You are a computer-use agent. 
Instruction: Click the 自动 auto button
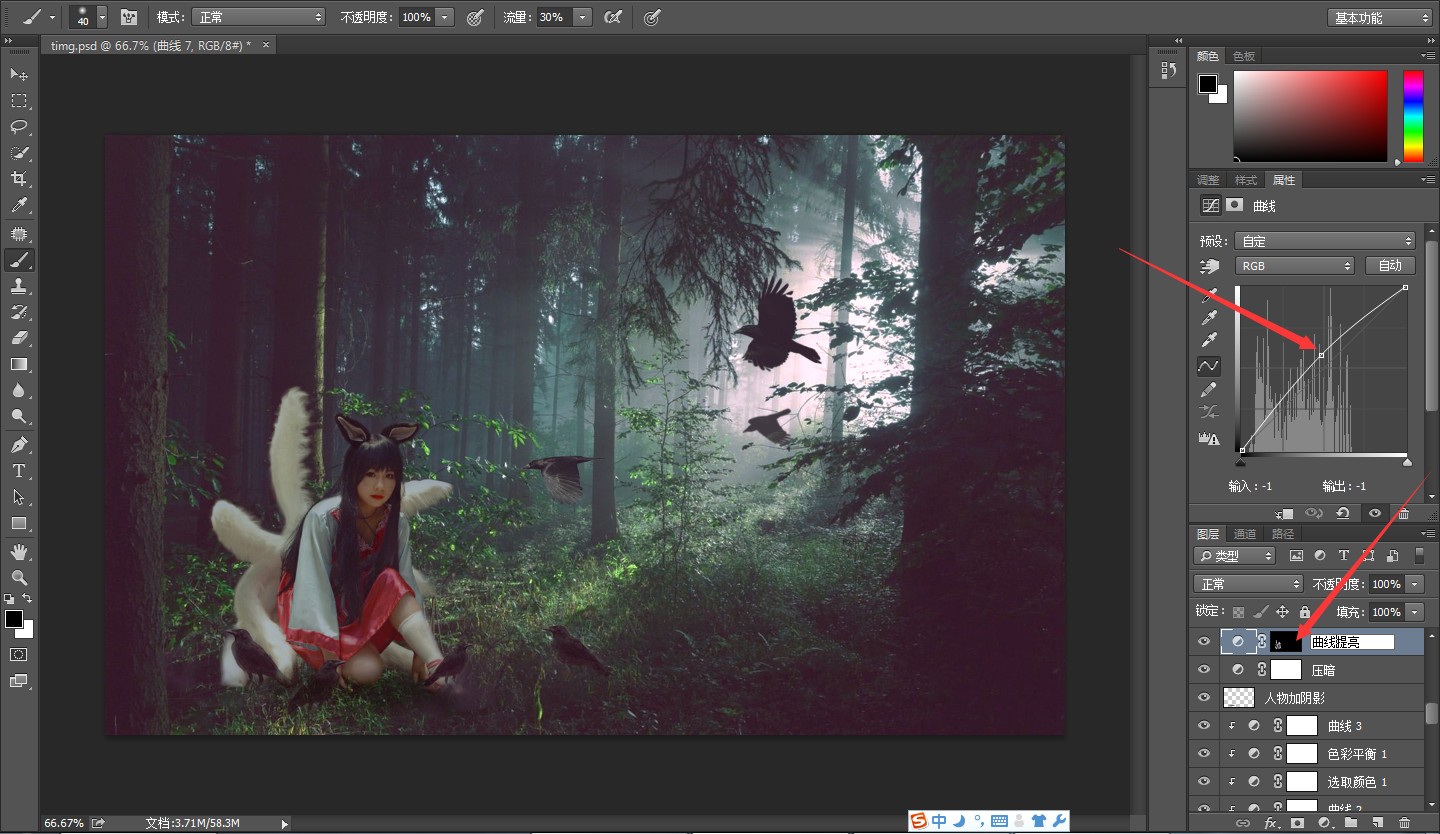[1390, 266]
